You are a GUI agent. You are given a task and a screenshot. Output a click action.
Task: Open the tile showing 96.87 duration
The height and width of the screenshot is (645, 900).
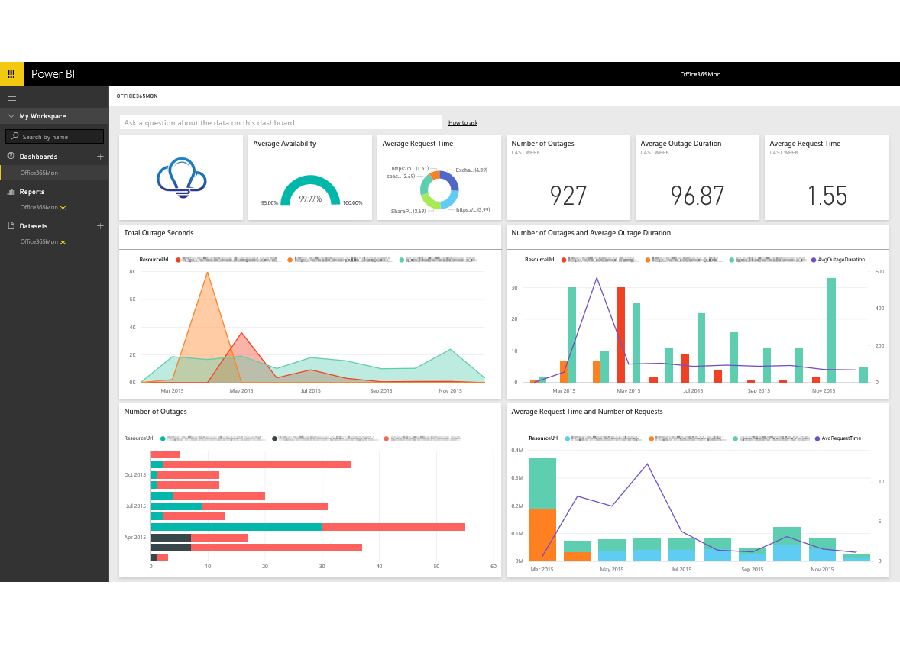(x=697, y=177)
